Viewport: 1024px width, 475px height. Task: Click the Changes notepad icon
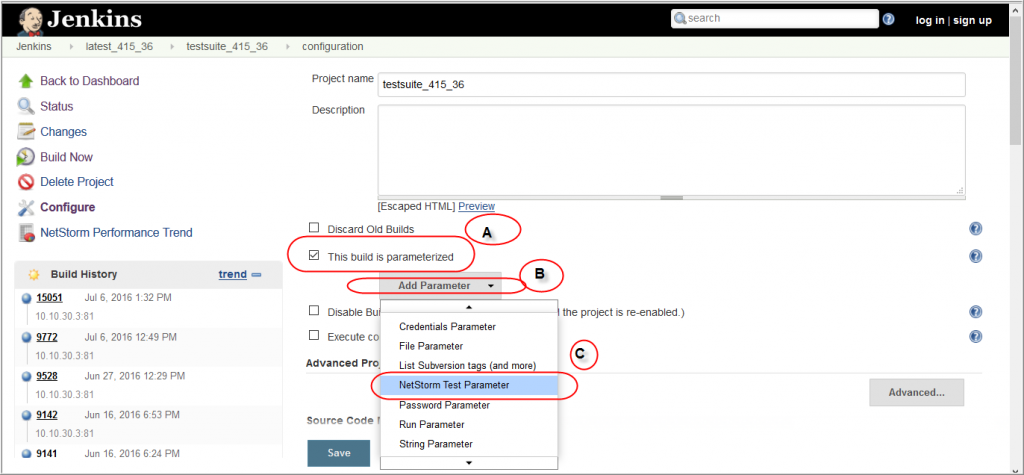25,132
